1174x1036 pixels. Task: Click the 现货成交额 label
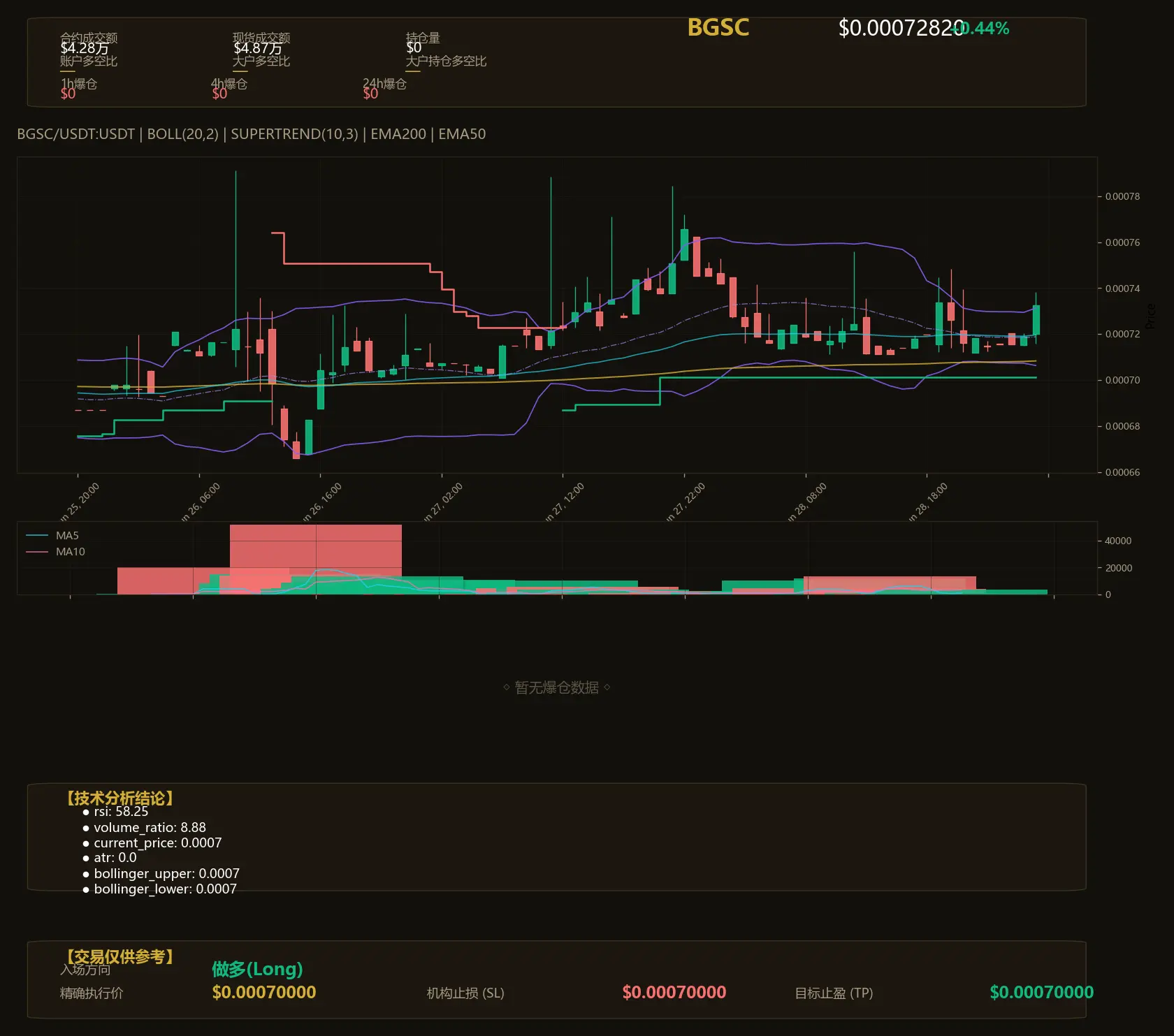pyautogui.click(x=261, y=38)
